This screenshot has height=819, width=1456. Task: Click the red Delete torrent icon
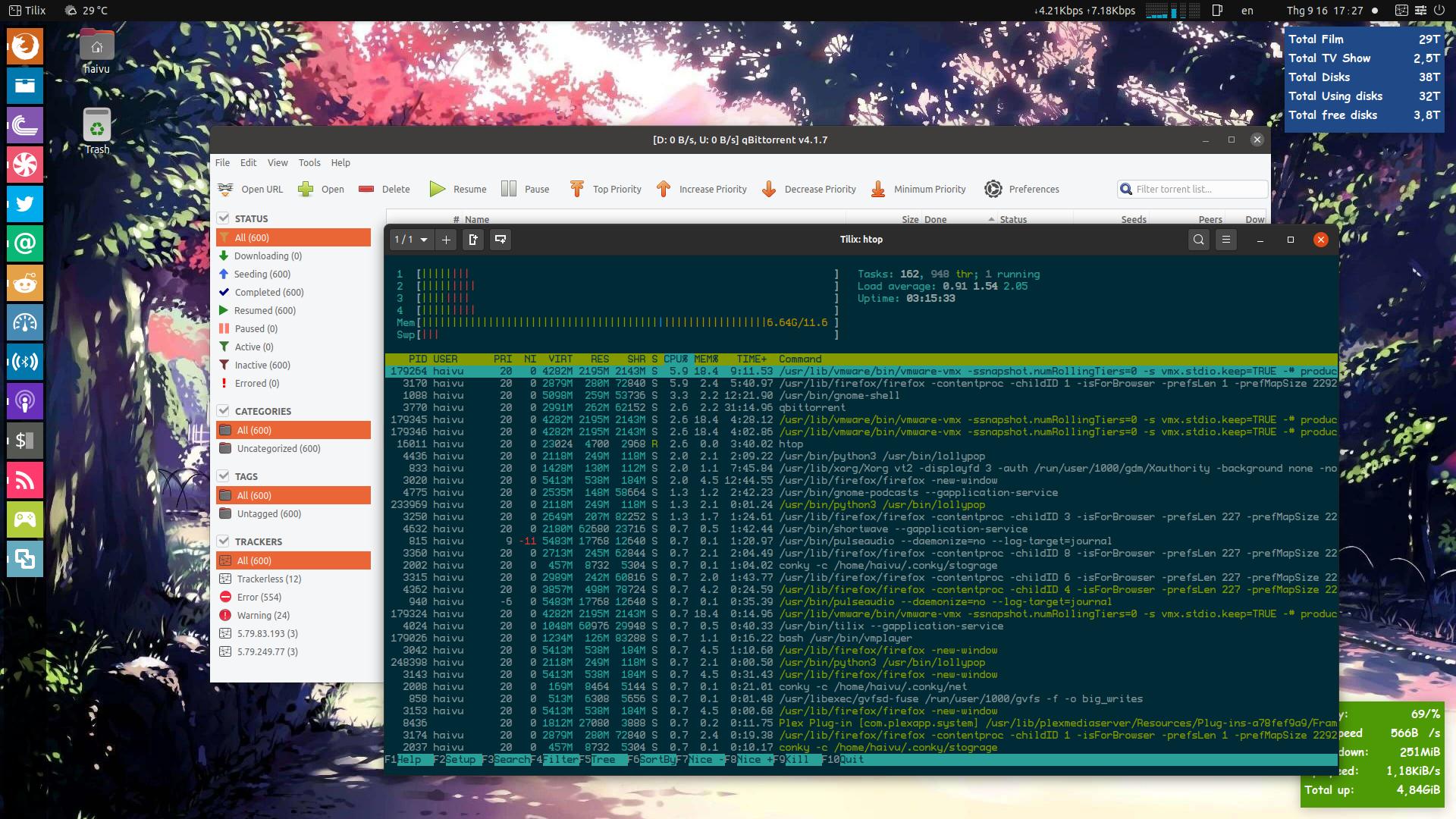pos(366,189)
